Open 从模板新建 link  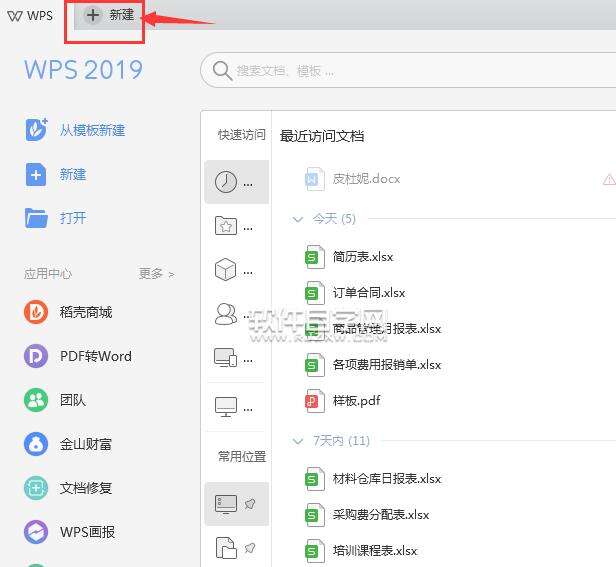point(92,130)
